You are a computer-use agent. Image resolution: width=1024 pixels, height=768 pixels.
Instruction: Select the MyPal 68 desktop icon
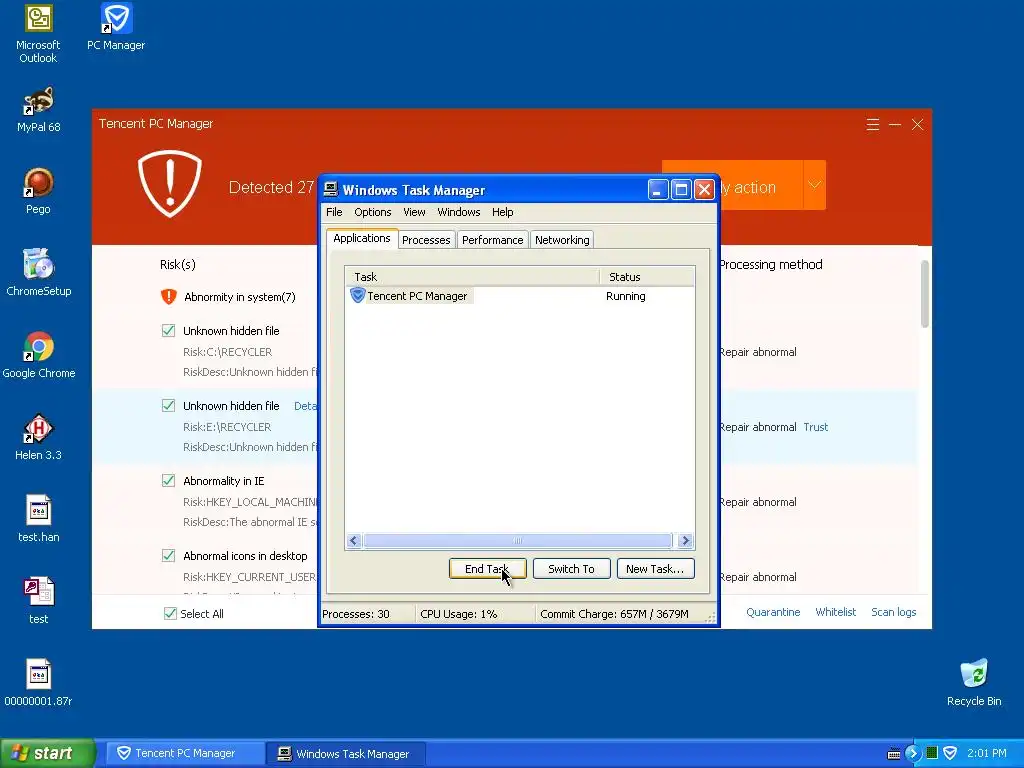pyautogui.click(x=39, y=110)
